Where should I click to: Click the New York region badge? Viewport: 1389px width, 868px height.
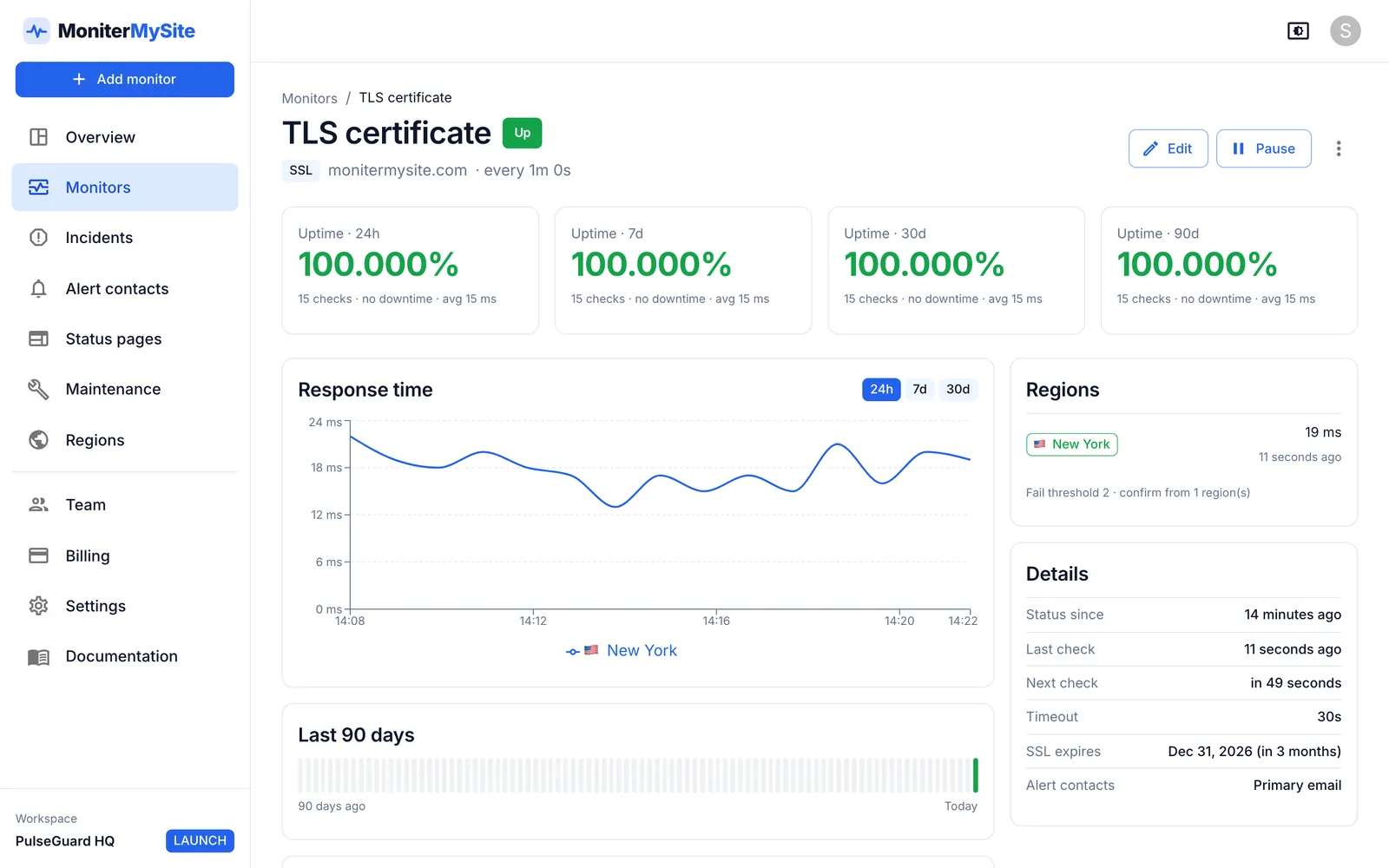coord(1071,444)
